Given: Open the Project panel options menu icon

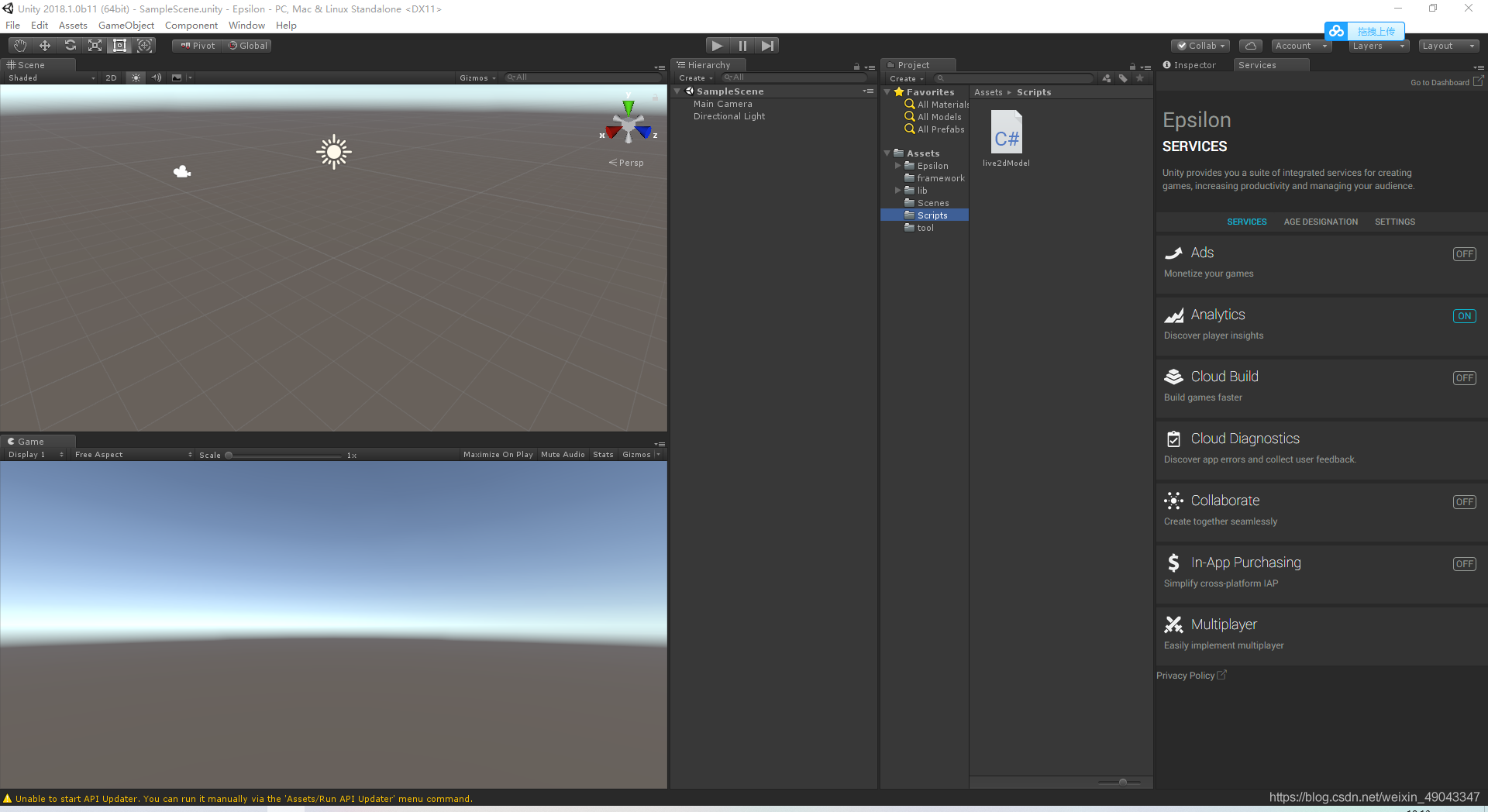Looking at the screenshot, I should pyautogui.click(x=1145, y=67).
